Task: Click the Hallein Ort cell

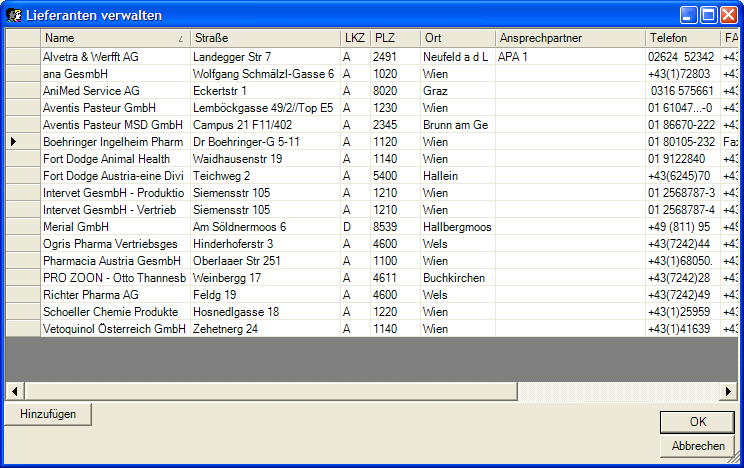Action: 458,176
